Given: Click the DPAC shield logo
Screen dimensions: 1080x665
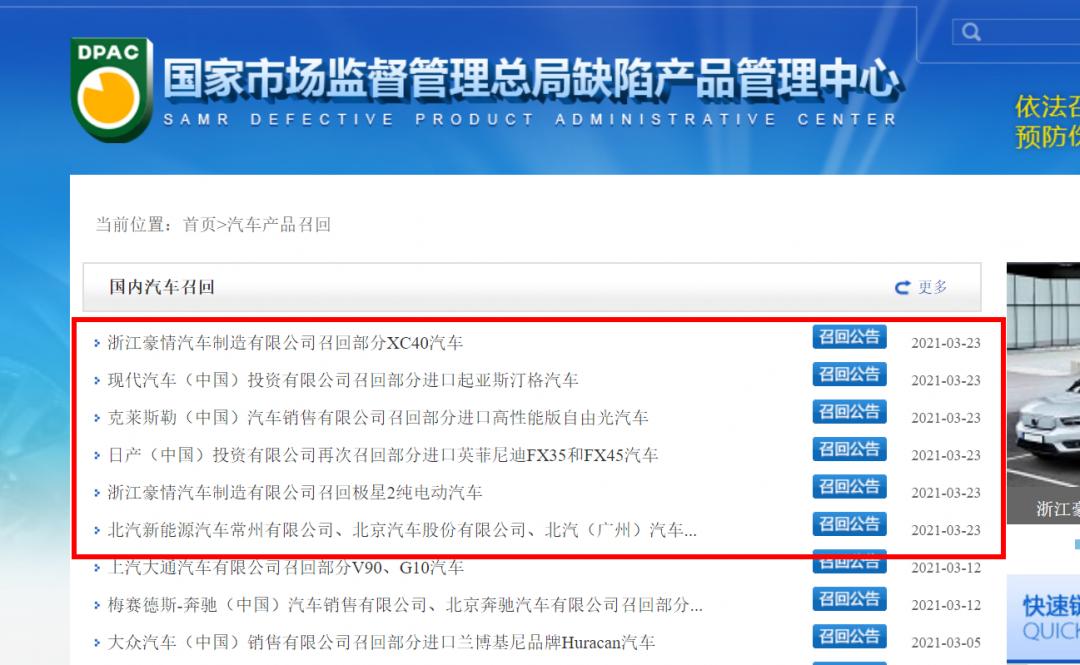Looking at the screenshot, I should (112, 90).
